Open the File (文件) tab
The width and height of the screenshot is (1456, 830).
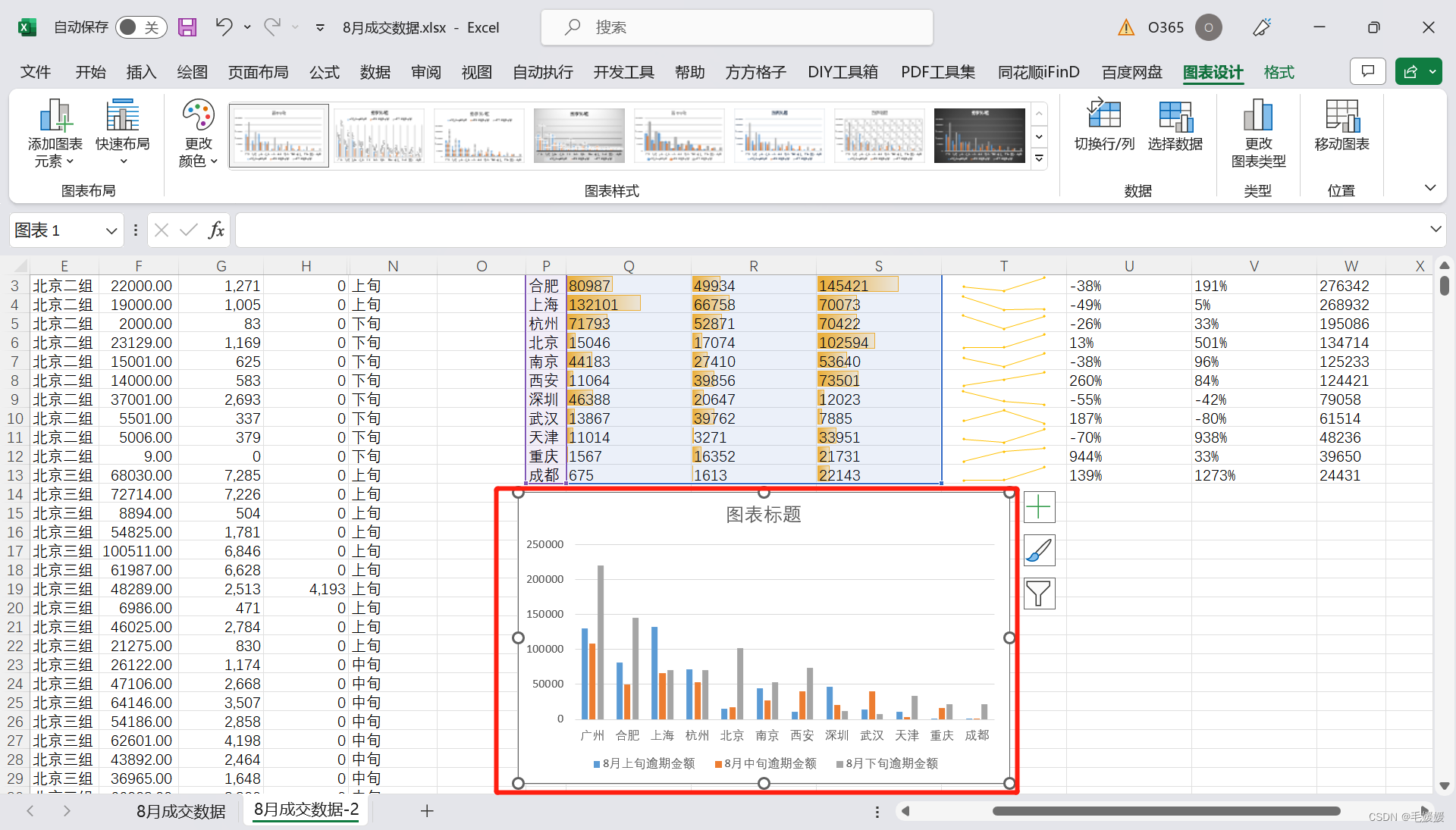pyautogui.click(x=36, y=72)
